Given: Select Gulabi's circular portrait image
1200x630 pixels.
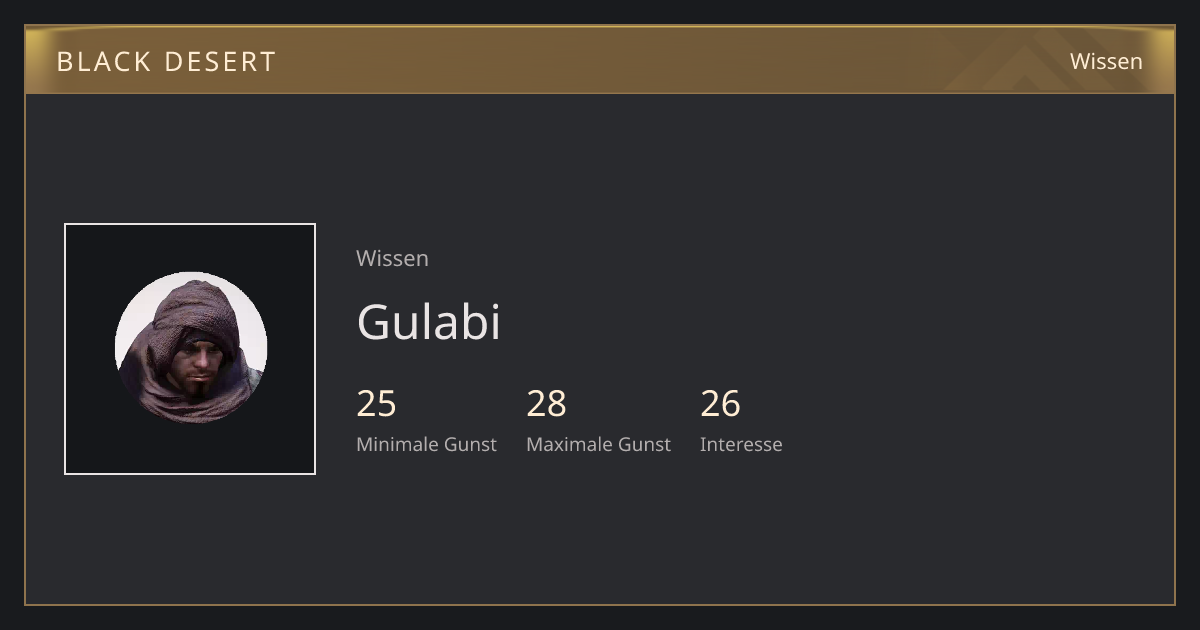Looking at the screenshot, I should [x=191, y=348].
